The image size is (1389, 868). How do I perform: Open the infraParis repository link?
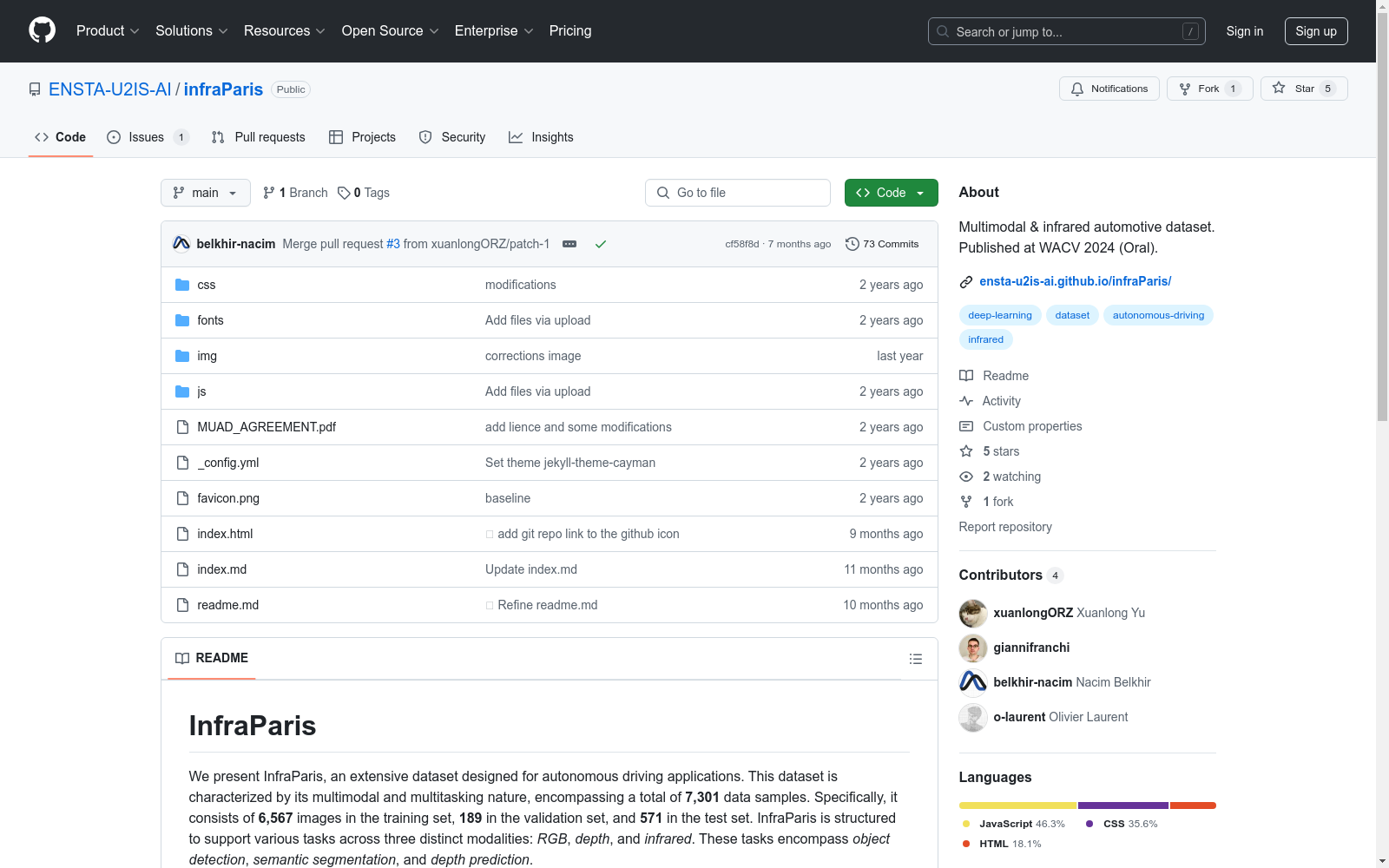pos(223,89)
